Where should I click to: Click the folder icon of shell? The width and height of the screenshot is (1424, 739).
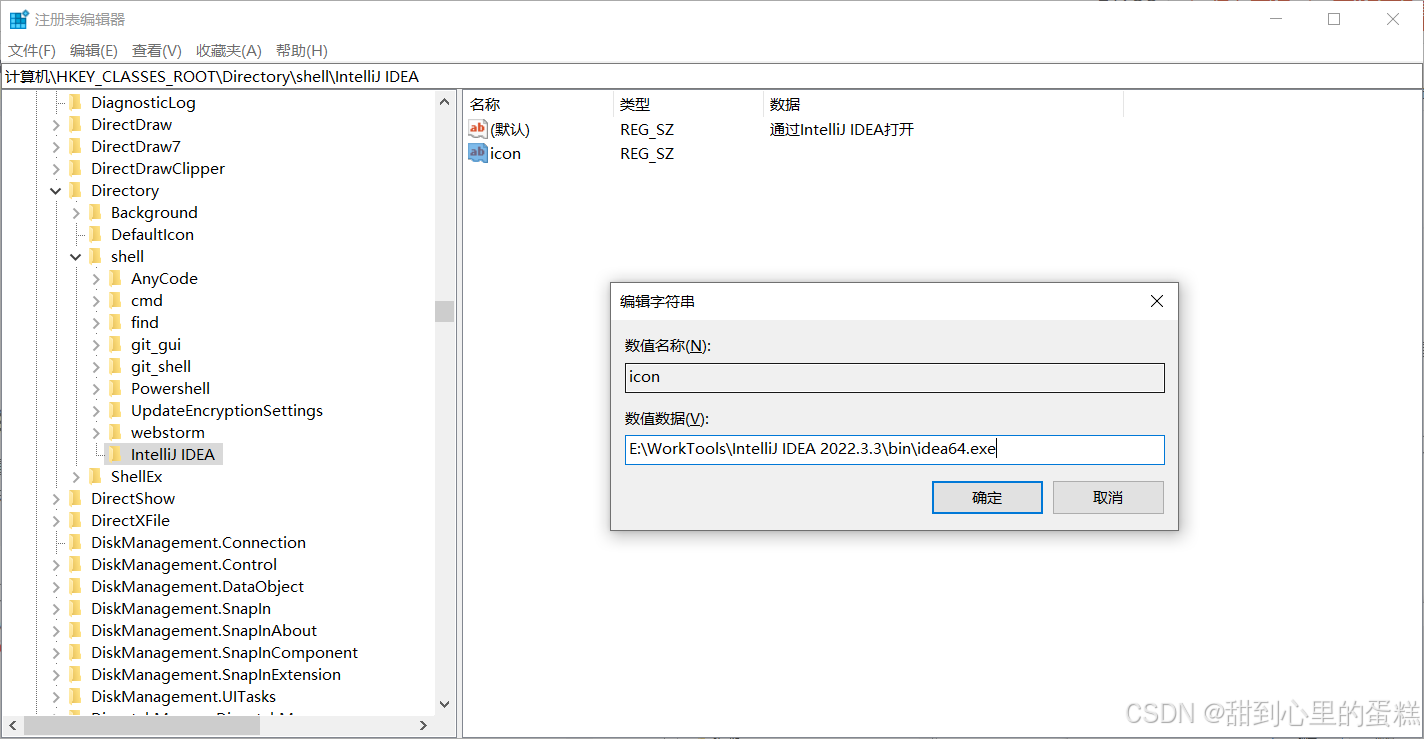pos(96,256)
